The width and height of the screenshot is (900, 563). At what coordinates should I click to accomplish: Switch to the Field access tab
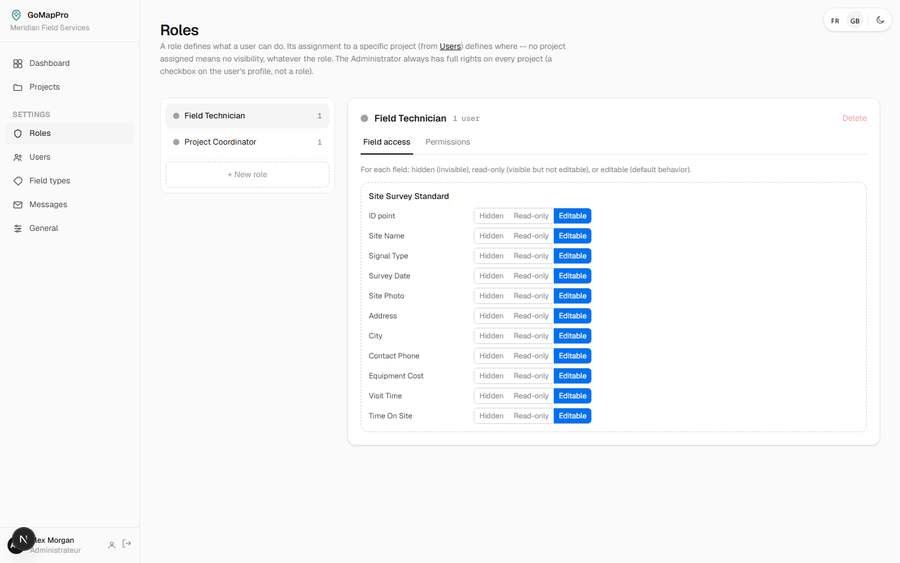[387, 142]
